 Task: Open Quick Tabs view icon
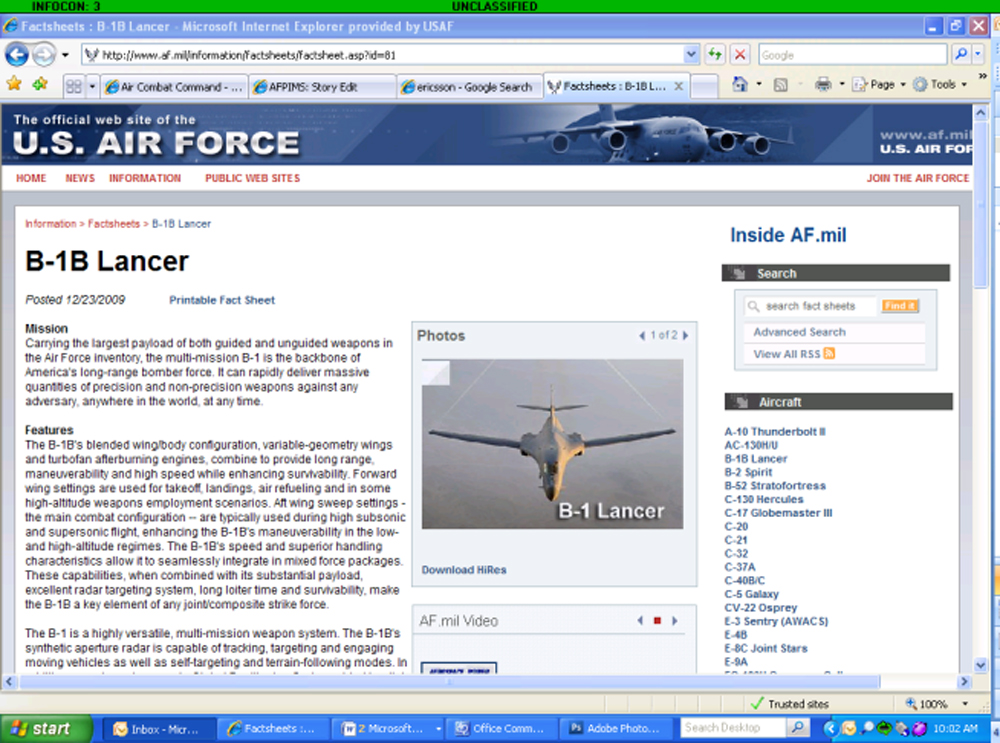tap(74, 84)
